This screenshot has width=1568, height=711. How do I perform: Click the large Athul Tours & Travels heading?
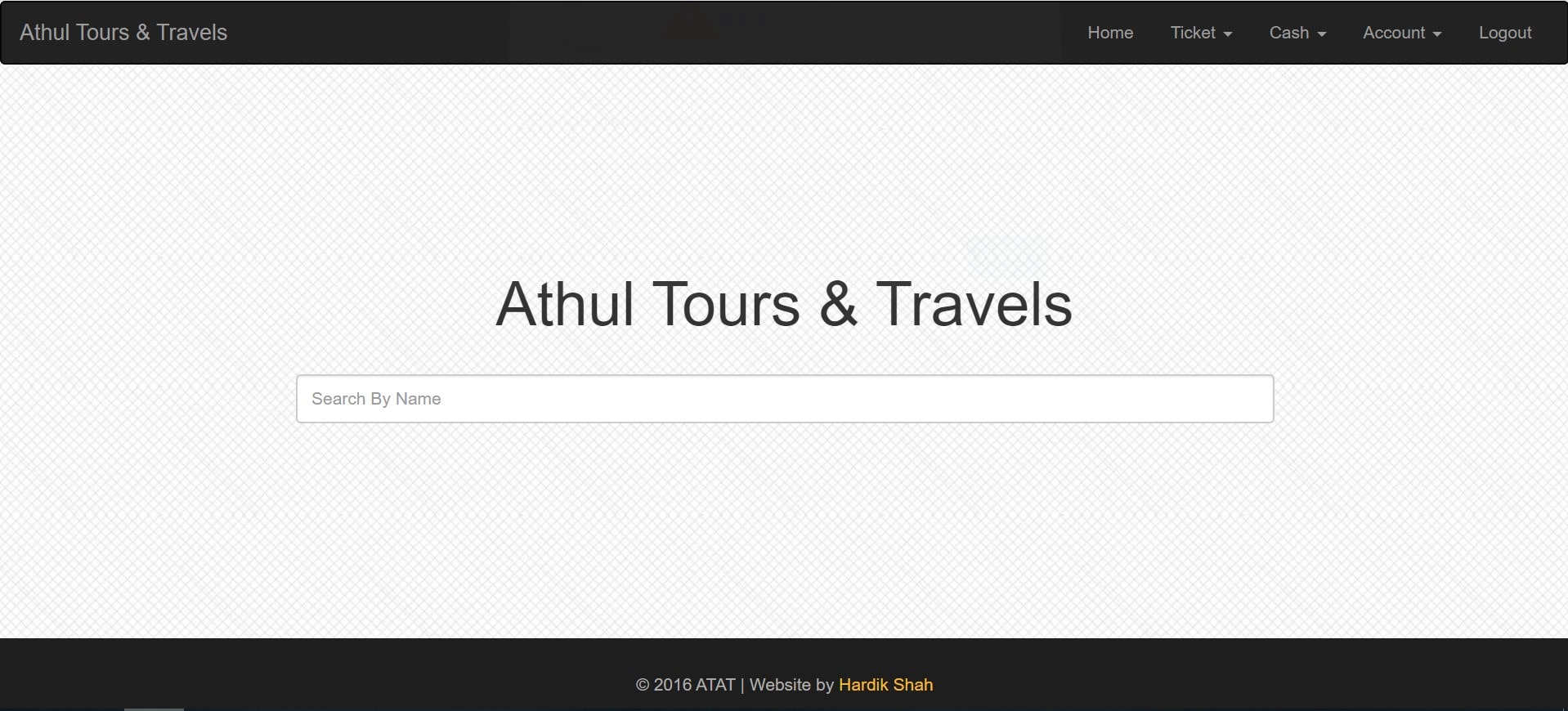pos(783,304)
